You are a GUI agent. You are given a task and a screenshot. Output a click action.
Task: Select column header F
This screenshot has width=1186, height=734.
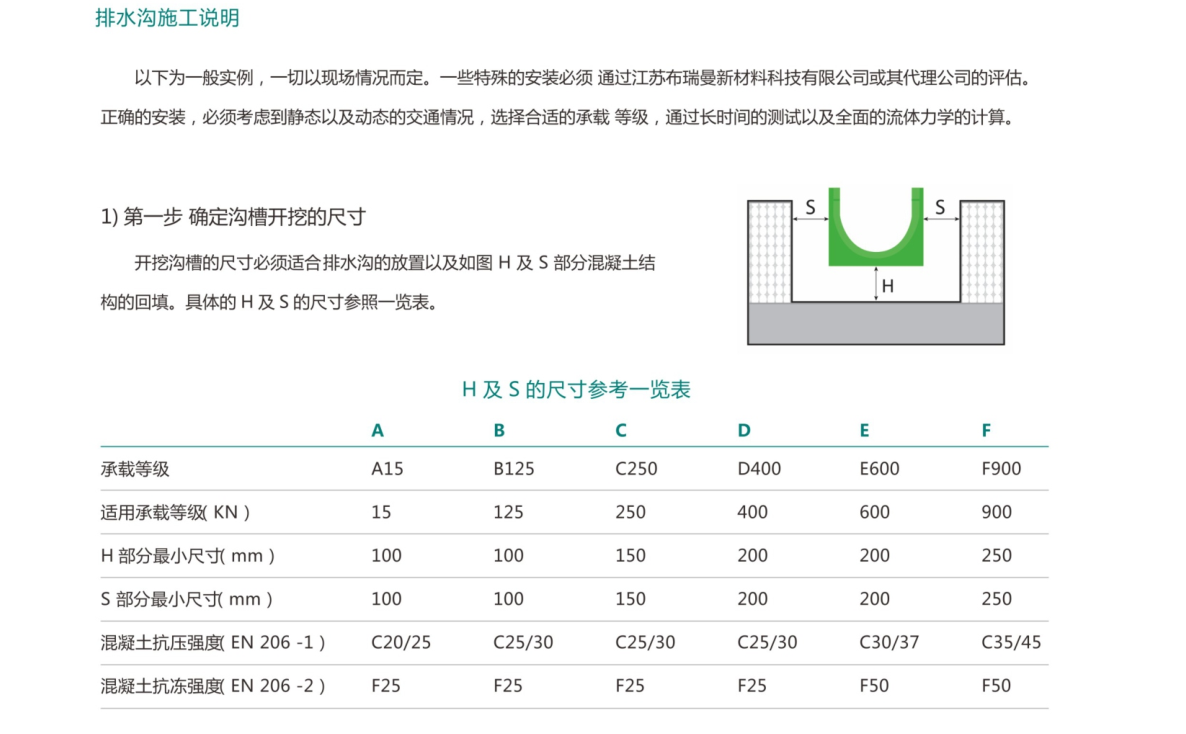986,431
